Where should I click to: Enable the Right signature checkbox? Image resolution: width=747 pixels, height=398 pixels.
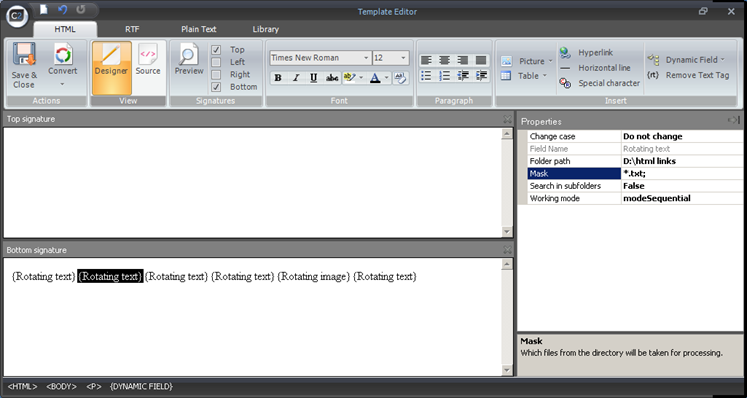216,74
